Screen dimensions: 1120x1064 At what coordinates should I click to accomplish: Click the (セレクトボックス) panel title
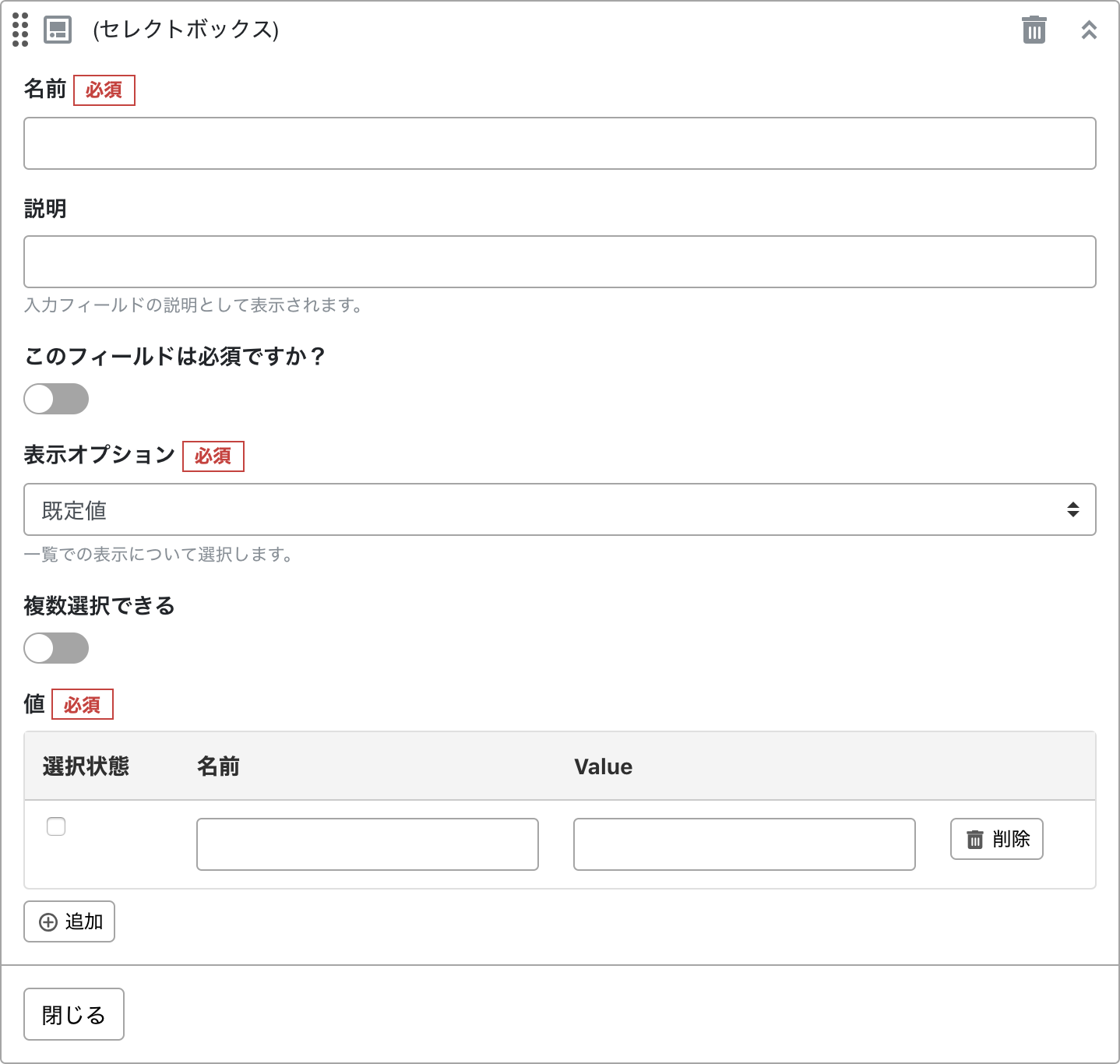[x=185, y=30]
